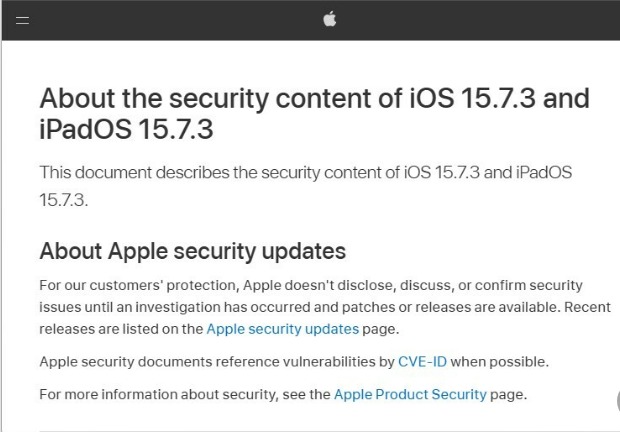Click the lone '15.7.3.' ending the intro paragraph
This screenshot has height=432, width=620.
click(x=64, y=199)
